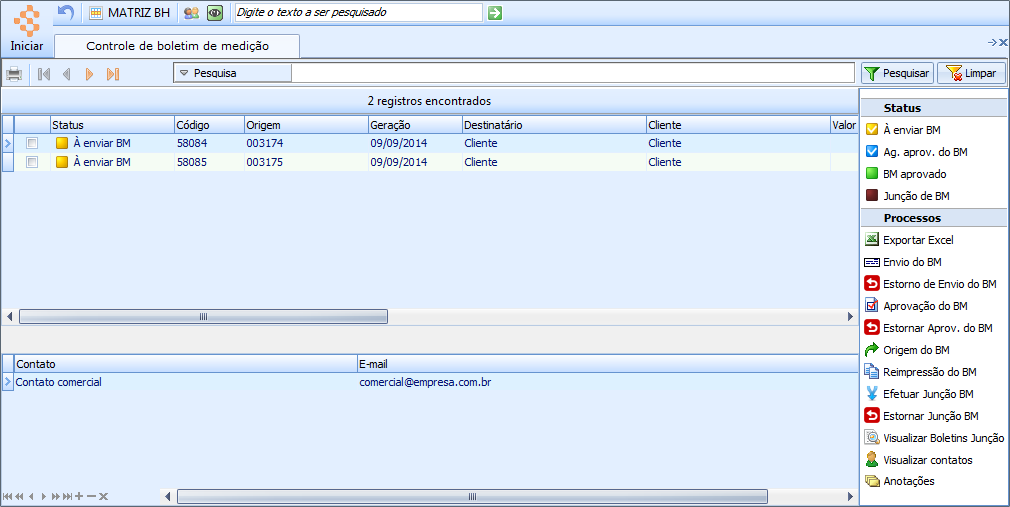Click the Iniciar logo button
Viewport: 1010px width, 507px height.
[x=26, y=30]
